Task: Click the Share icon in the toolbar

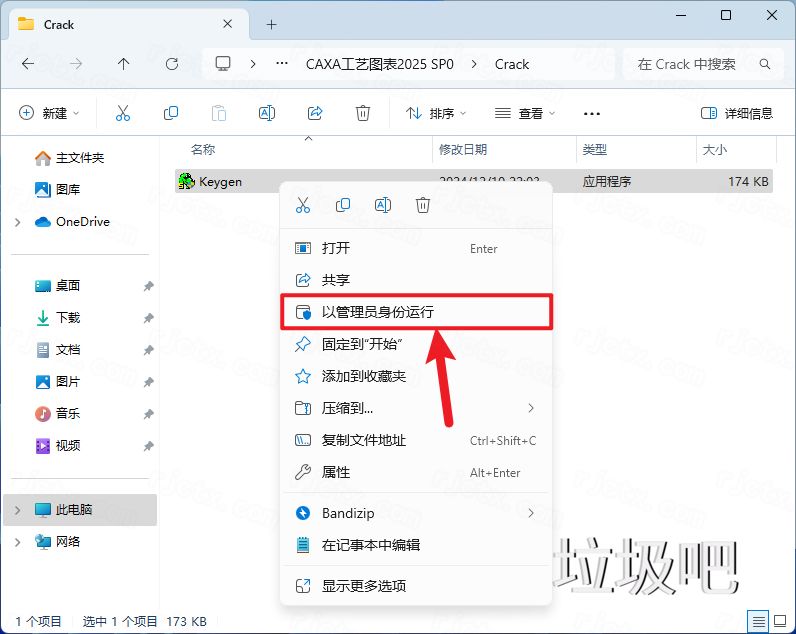Action: point(315,113)
